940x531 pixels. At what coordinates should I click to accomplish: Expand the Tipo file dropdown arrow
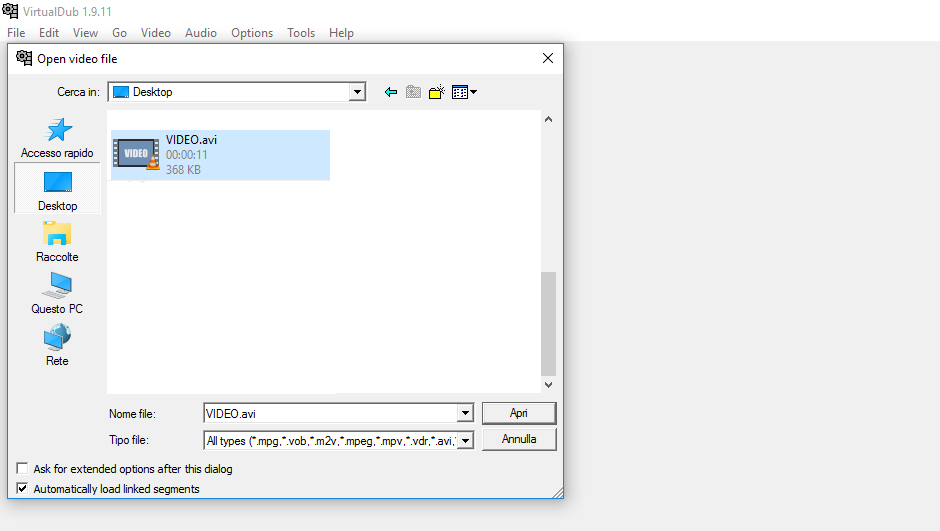[x=465, y=441]
